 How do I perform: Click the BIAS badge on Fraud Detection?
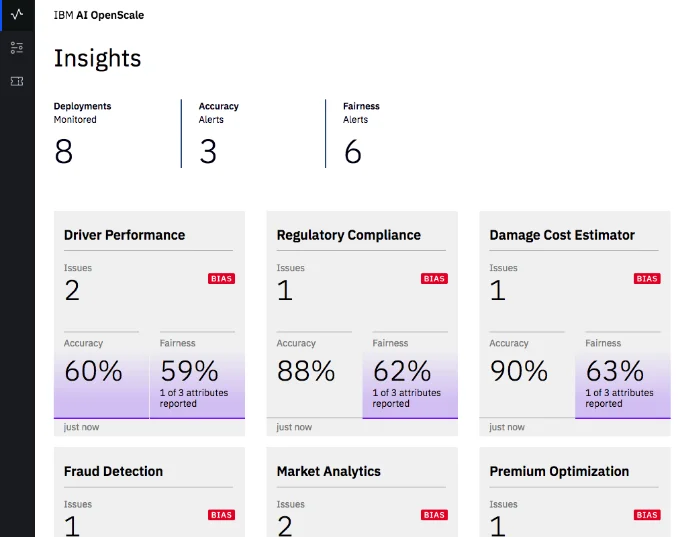tap(222, 515)
